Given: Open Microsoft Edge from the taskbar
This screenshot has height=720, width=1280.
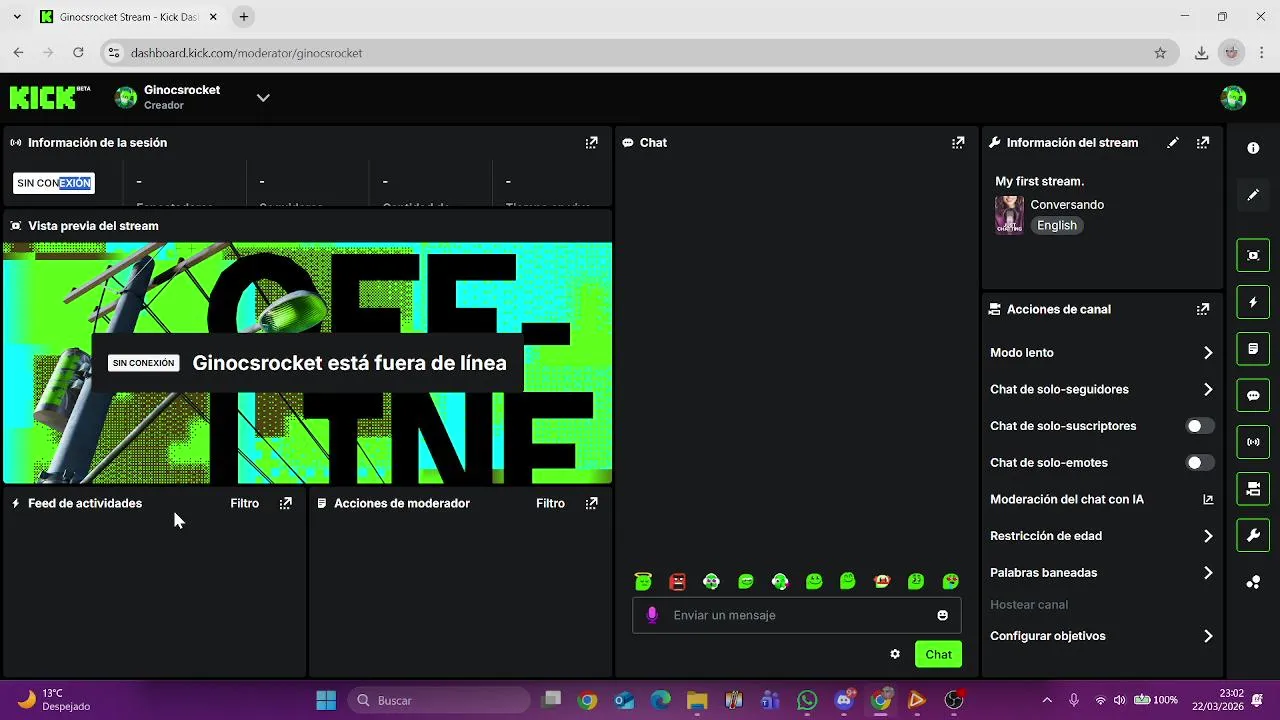Looking at the screenshot, I should click(661, 700).
